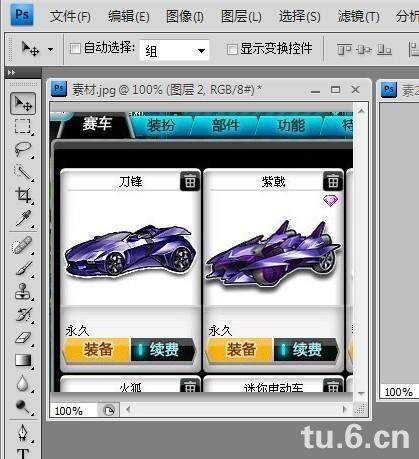
Task: Select the Eraser tool
Action: 23,338
